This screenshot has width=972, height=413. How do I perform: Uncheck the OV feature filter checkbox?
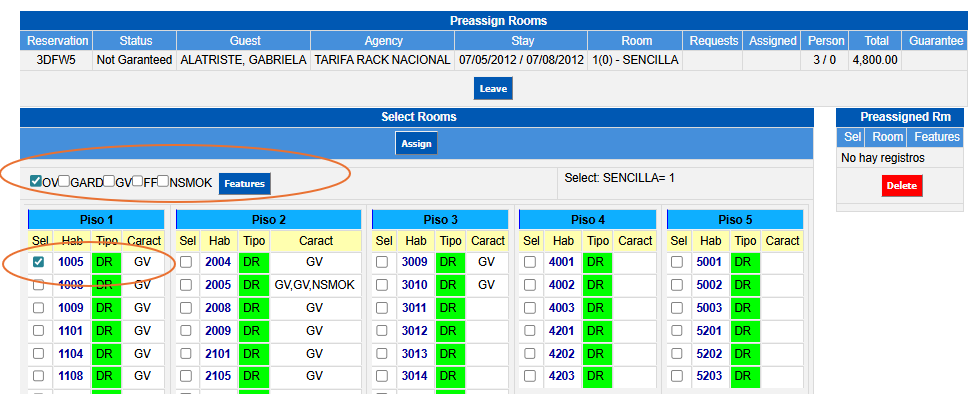pos(36,182)
